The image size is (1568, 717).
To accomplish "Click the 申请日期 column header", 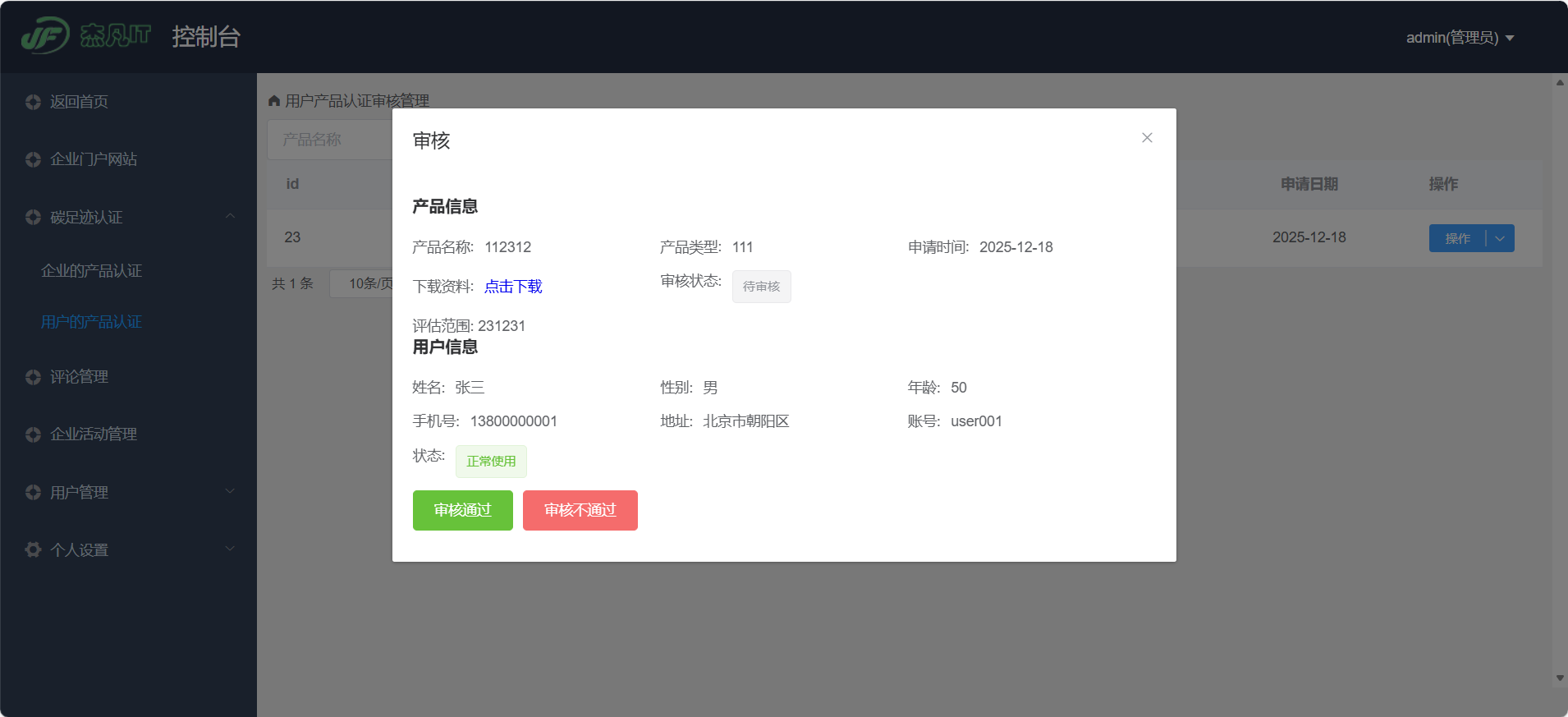I will pyautogui.click(x=1309, y=184).
